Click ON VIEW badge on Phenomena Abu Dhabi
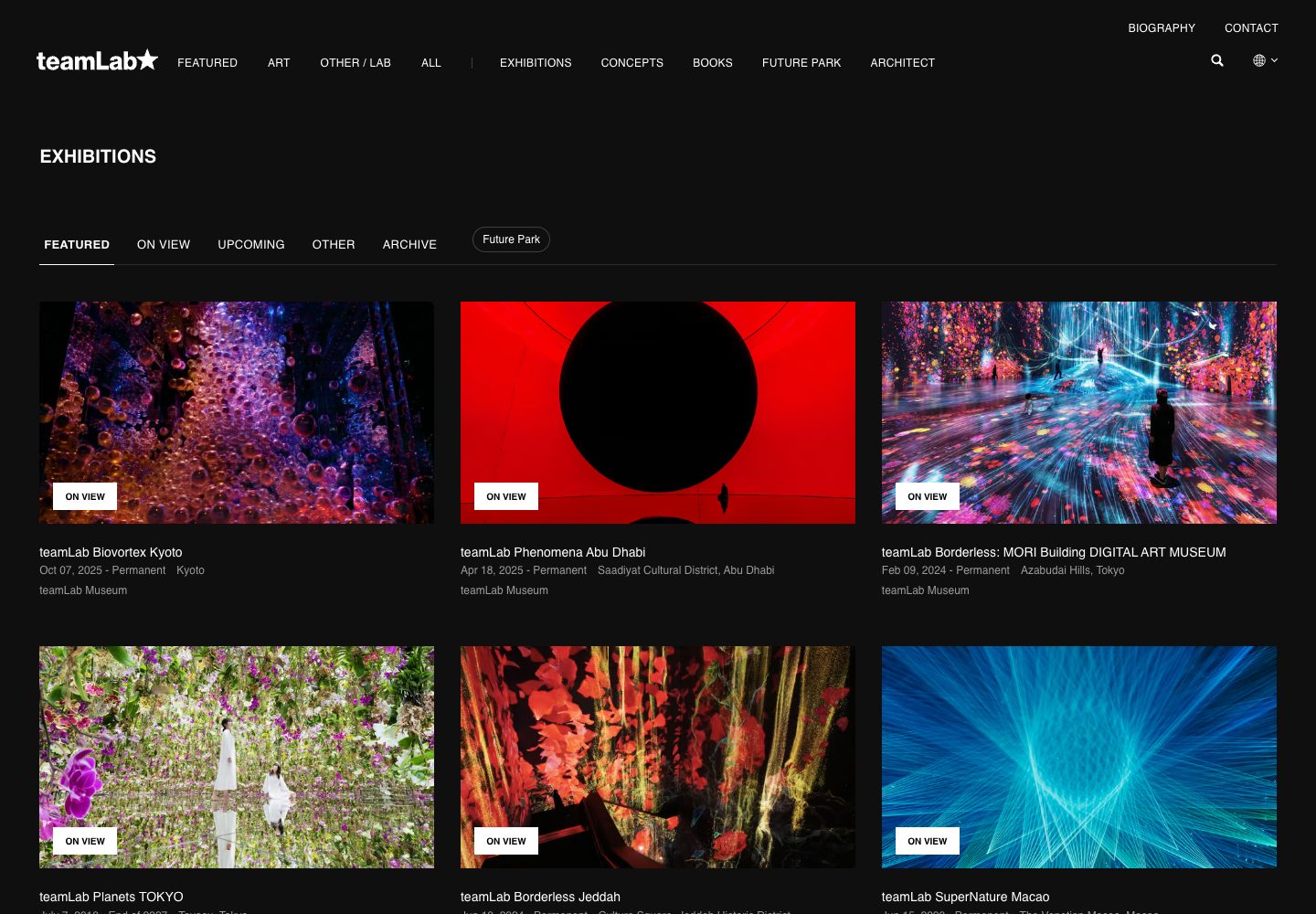This screenshot has height=914, width=1316. pyautogui.click(x=506, y=496)
